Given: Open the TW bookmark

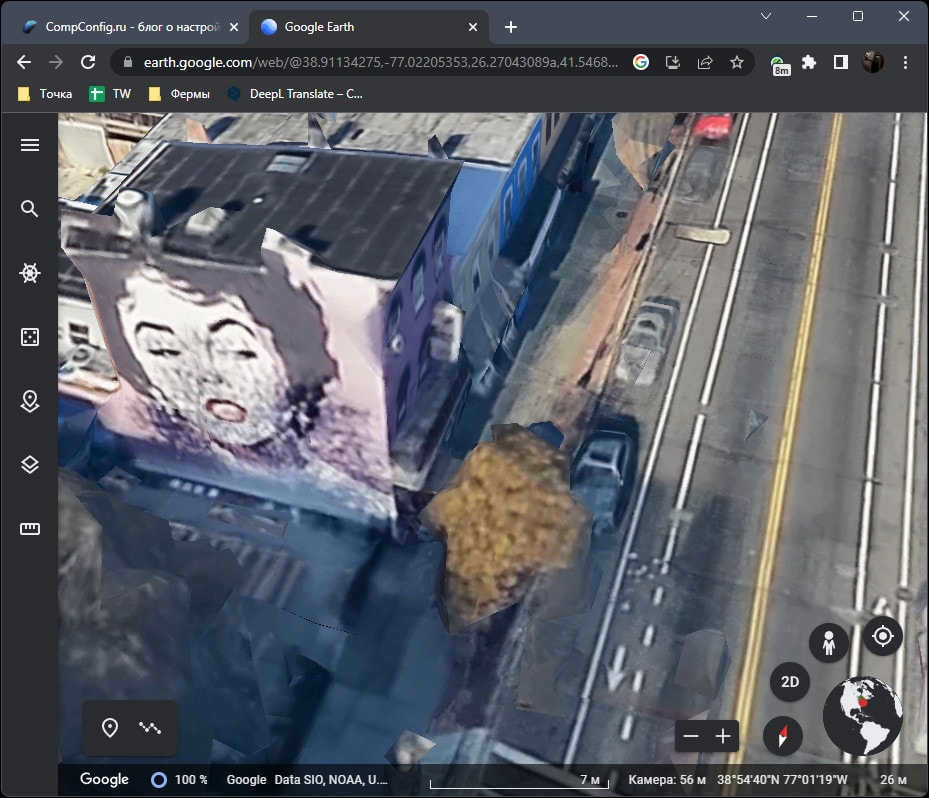Looking at the screenshot, I should [x=110, y=94].
